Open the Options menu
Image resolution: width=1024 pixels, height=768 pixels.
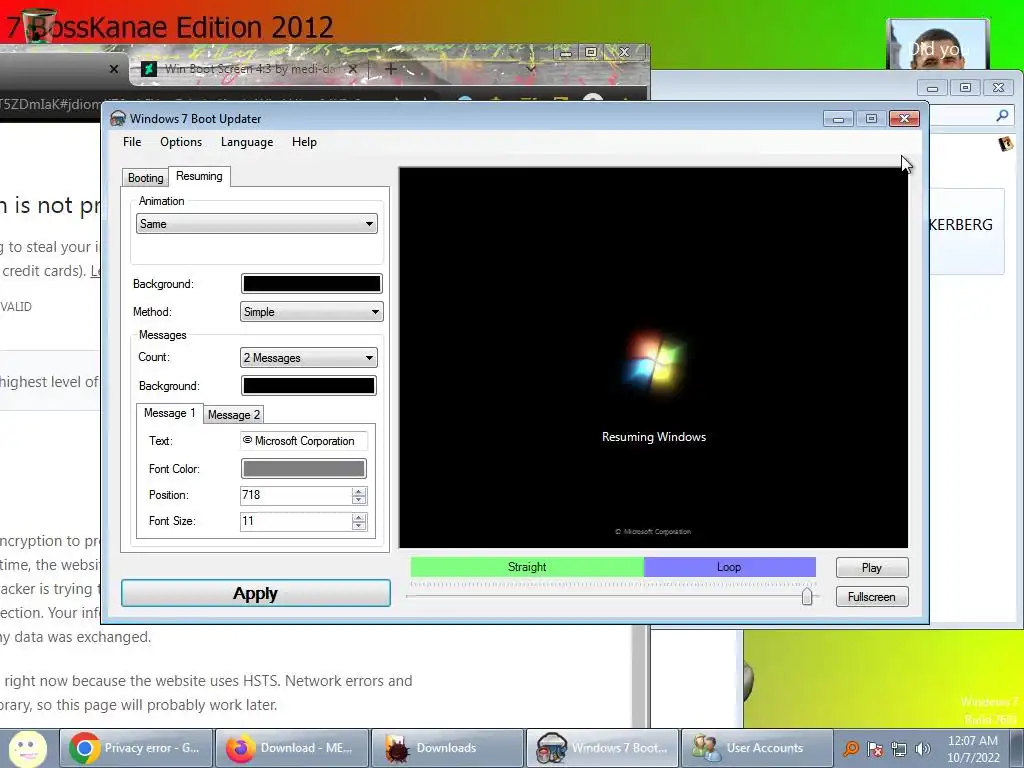181,142
